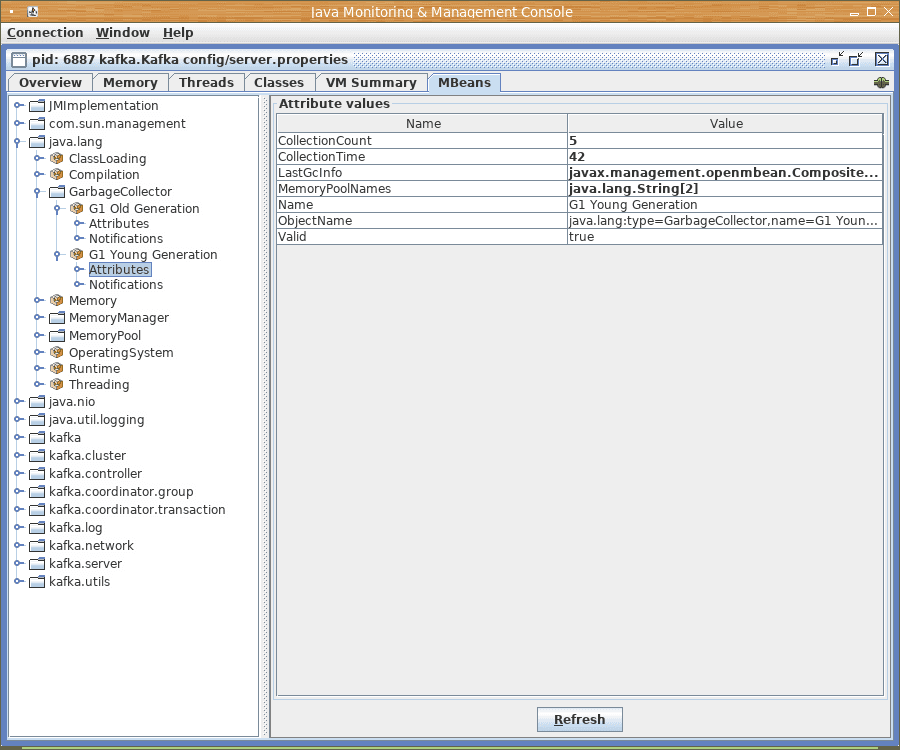
Task: Select the MBeans tab
Action: 464,83
